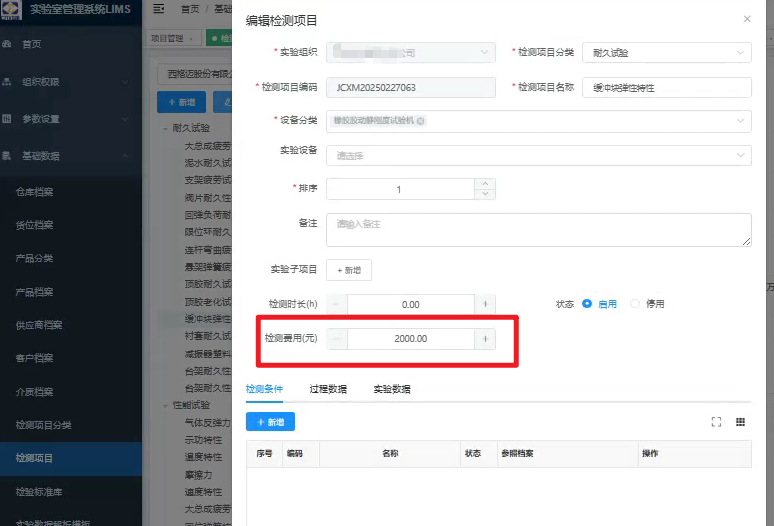Switch to the 实验数据 tab
This screenshot has width=774, height=526.
click(392, 389)
